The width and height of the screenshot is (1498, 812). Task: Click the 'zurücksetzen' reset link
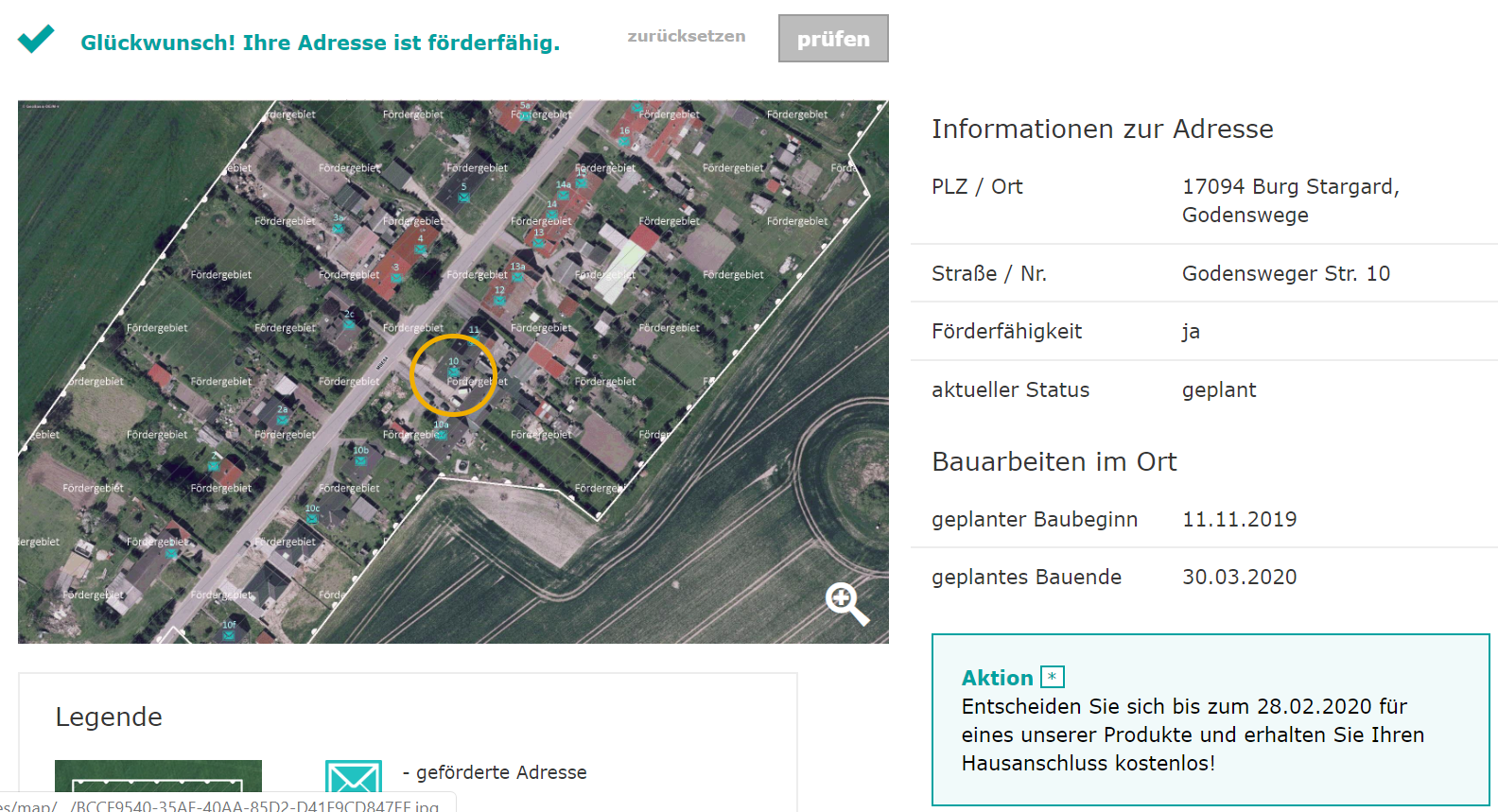(686, 36)
